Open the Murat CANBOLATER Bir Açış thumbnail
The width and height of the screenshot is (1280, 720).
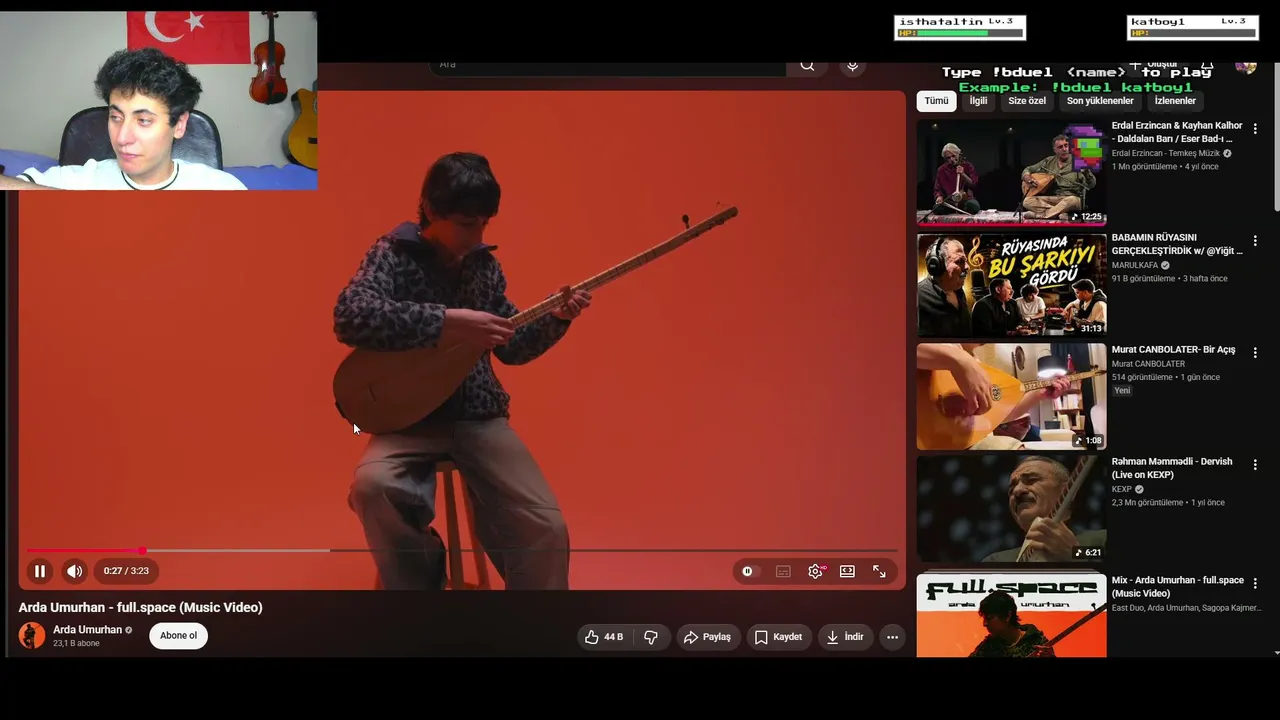(1012, 397)
